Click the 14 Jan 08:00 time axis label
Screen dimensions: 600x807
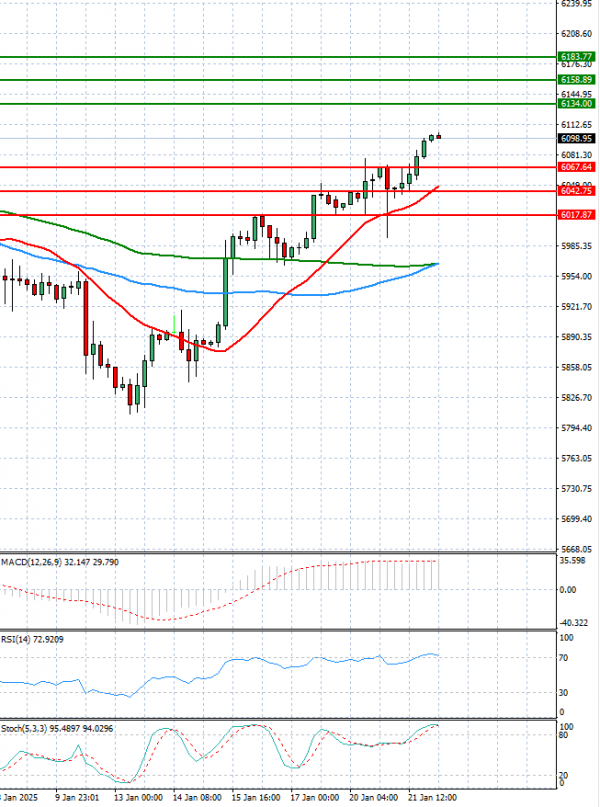[197, 798]
